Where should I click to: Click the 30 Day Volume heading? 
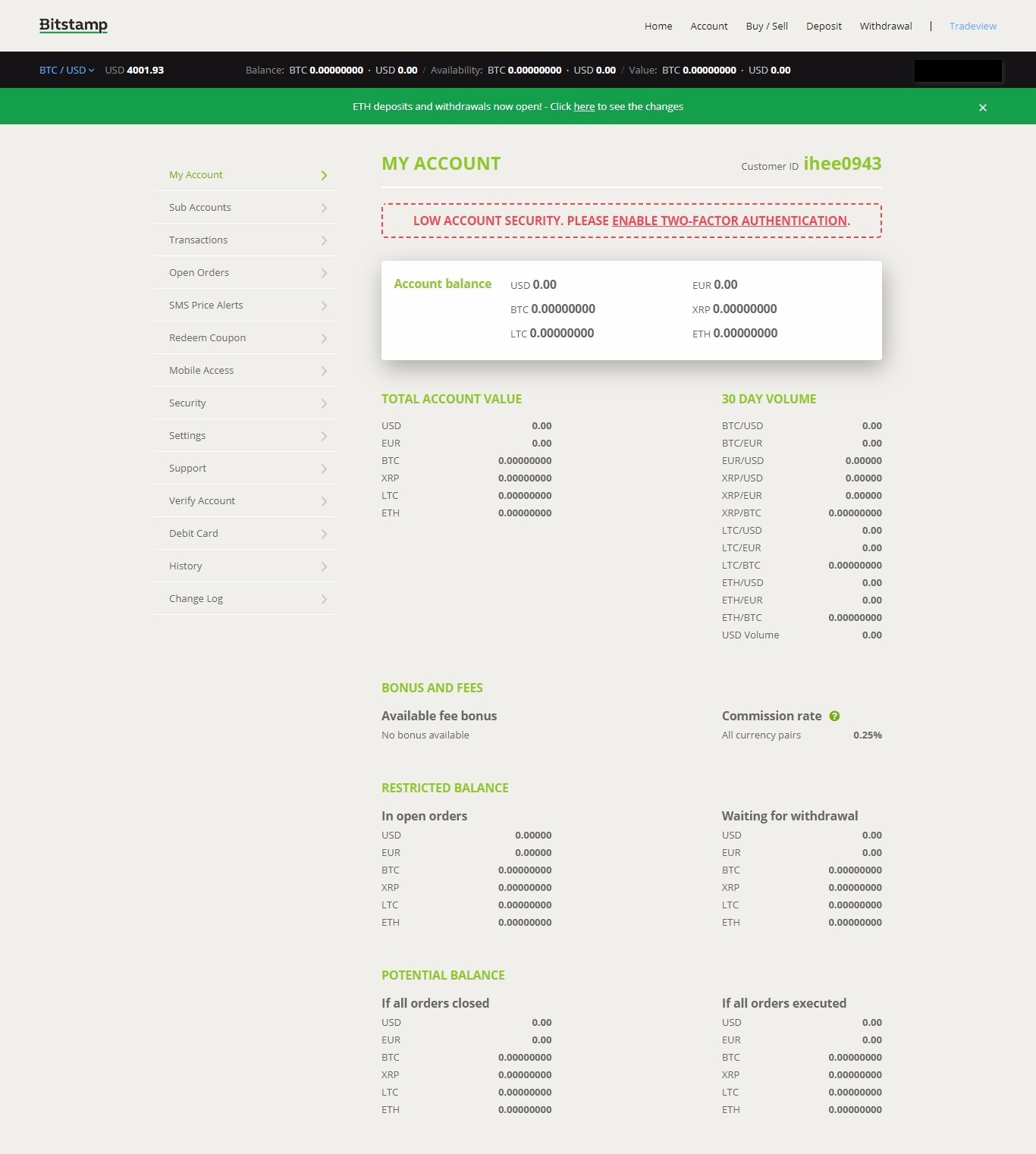[769, 399]
